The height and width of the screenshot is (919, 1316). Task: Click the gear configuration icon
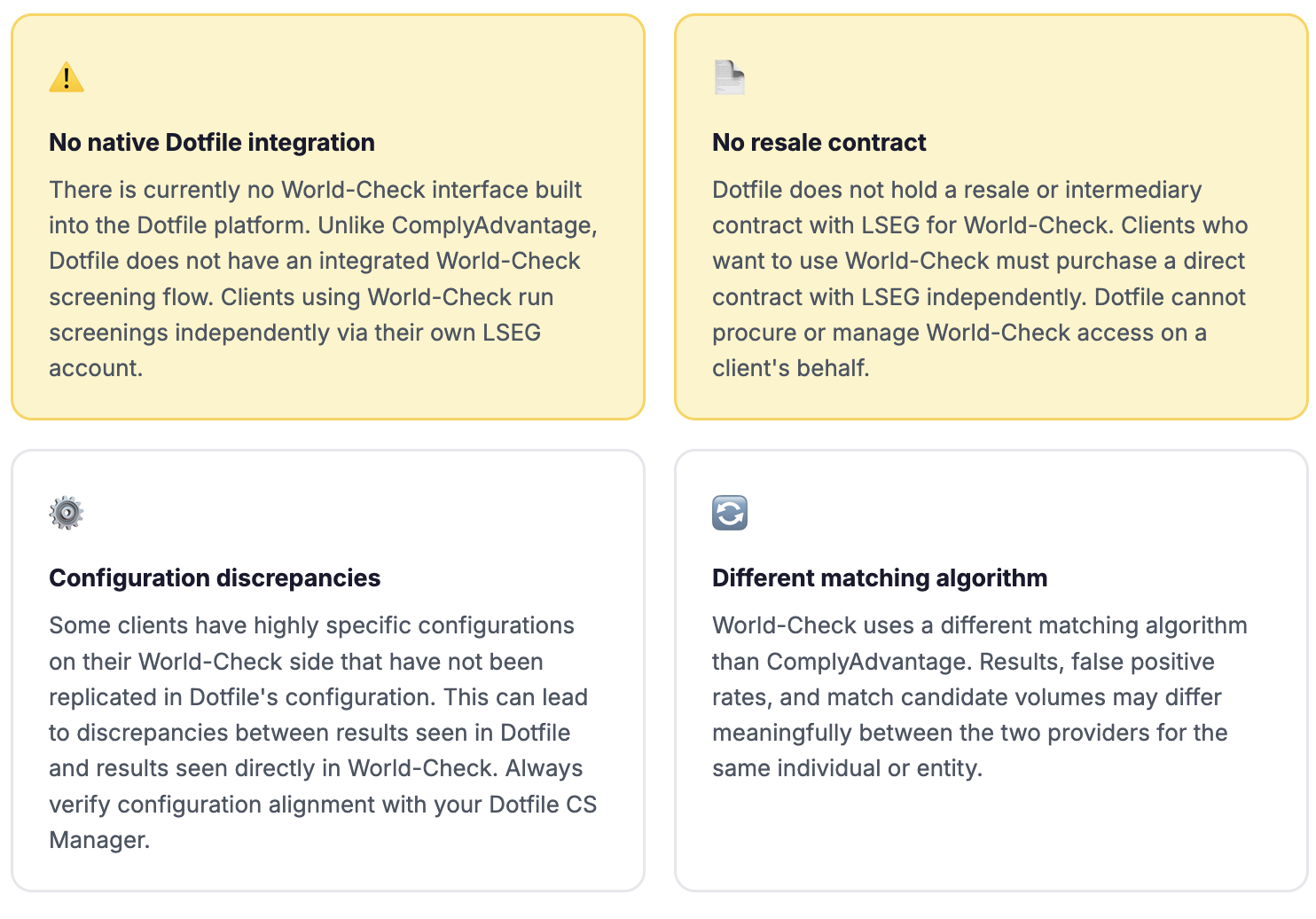point(67,513)
